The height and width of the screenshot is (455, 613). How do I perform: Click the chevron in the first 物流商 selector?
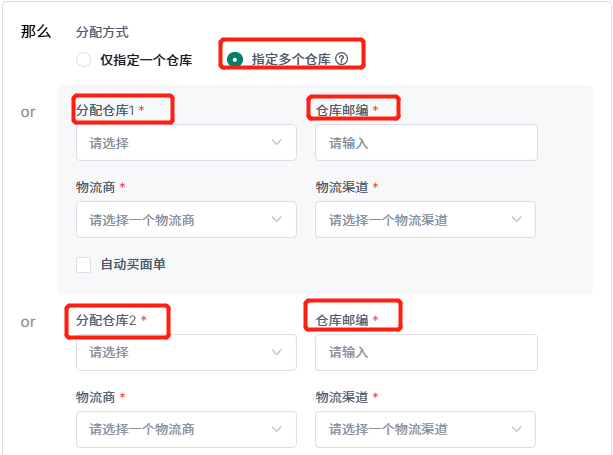point(277,219)
